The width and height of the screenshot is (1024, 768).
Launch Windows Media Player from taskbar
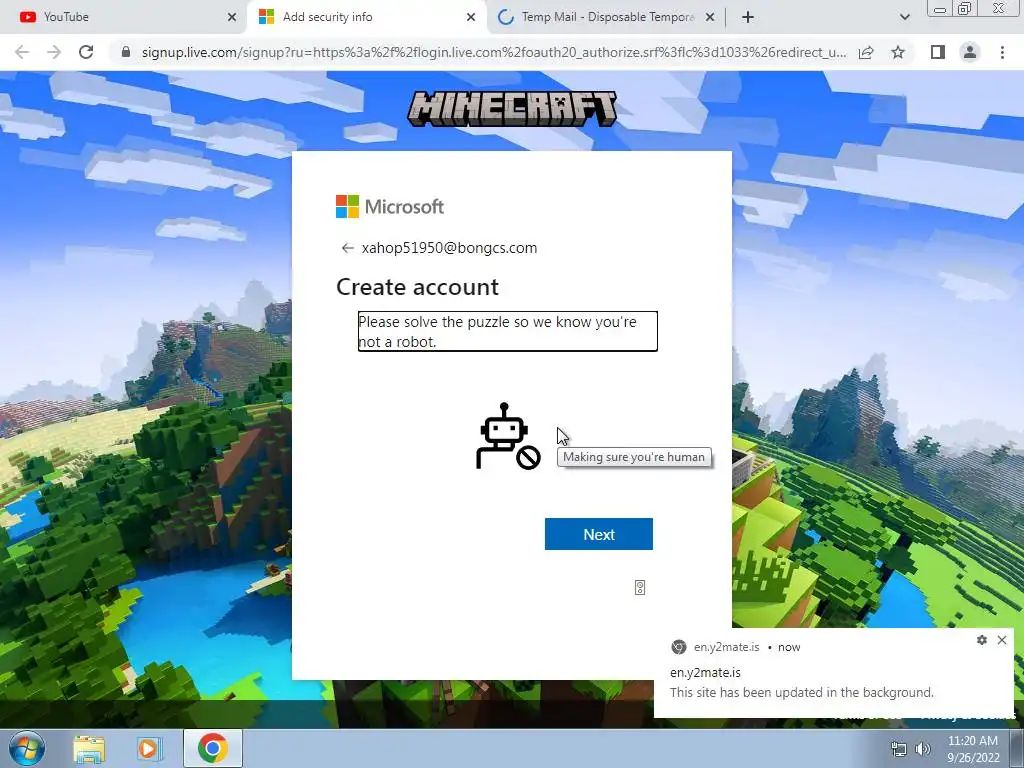150,748
